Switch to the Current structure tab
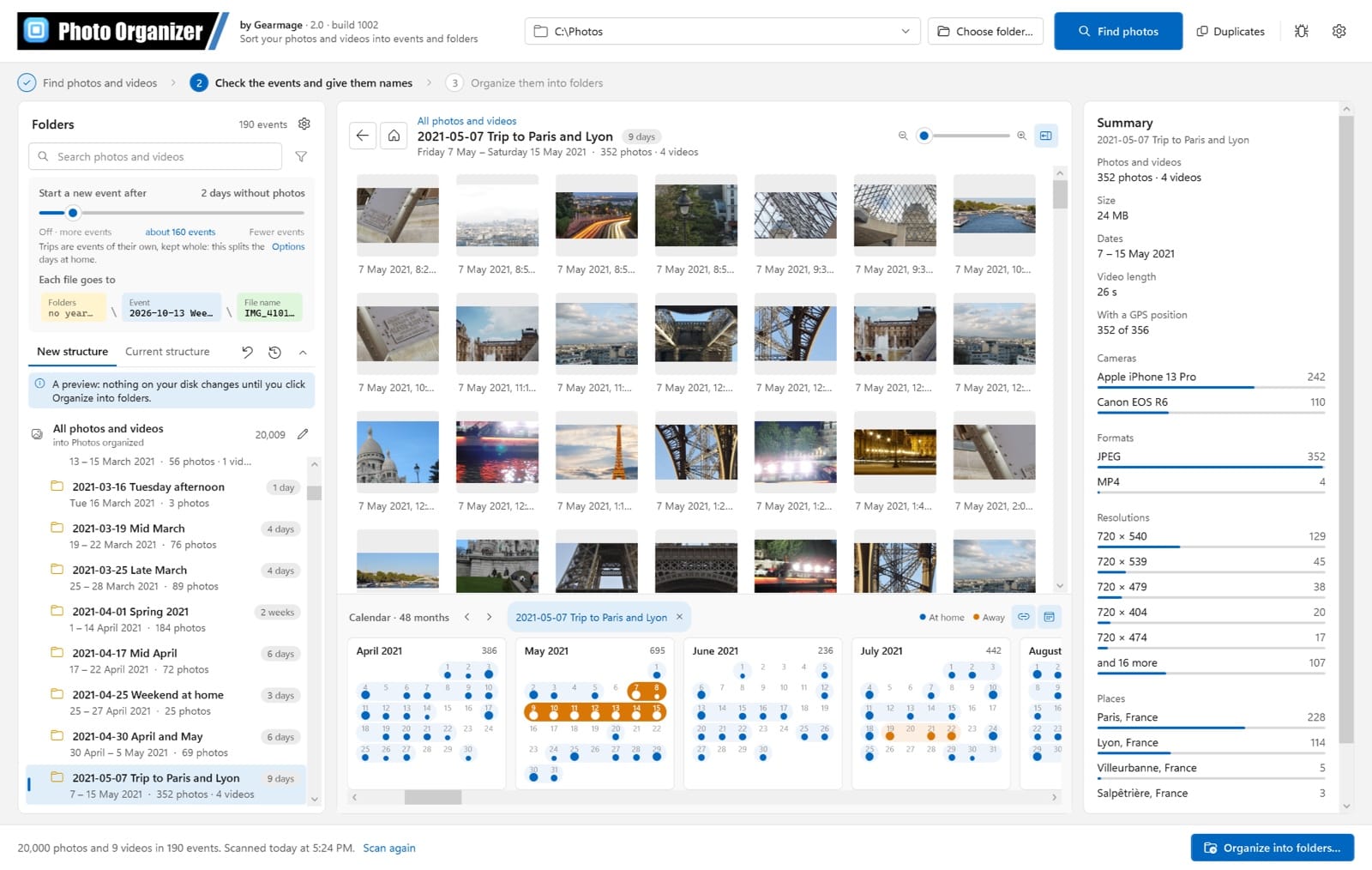The image size is (1372, 870). tap(167, 352)
